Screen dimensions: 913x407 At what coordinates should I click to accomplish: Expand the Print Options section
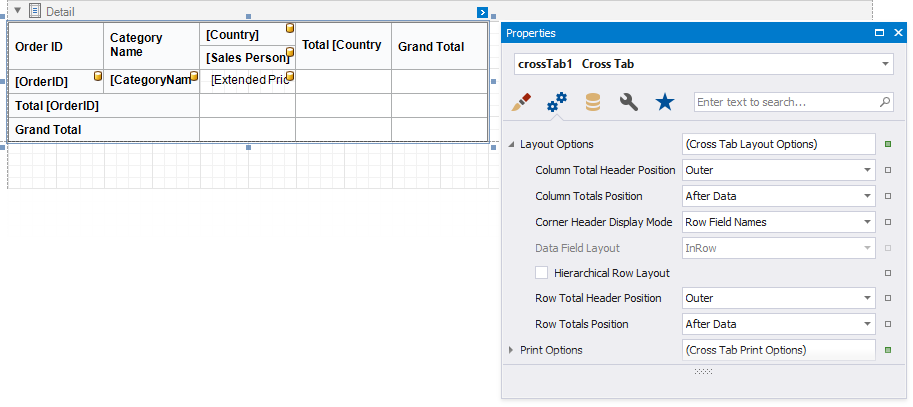(512, 350)
